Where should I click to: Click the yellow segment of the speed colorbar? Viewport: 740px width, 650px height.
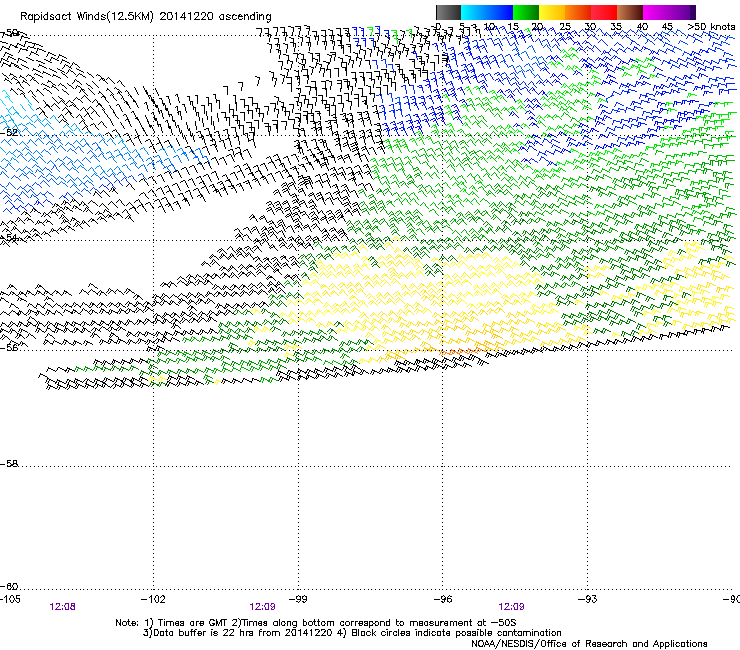pyautogui.click(x=552, y=12)
